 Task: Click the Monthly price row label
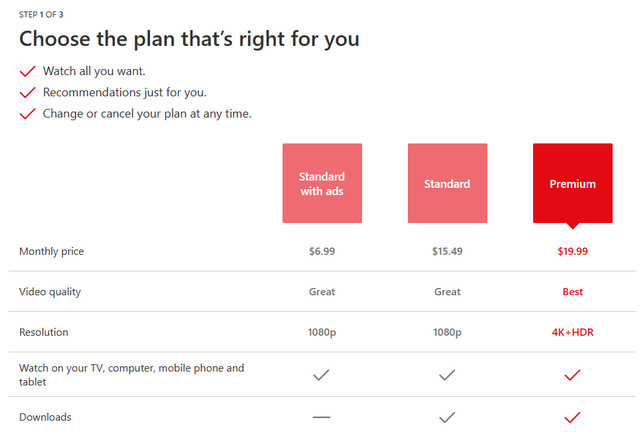click(x=52, y=251)
